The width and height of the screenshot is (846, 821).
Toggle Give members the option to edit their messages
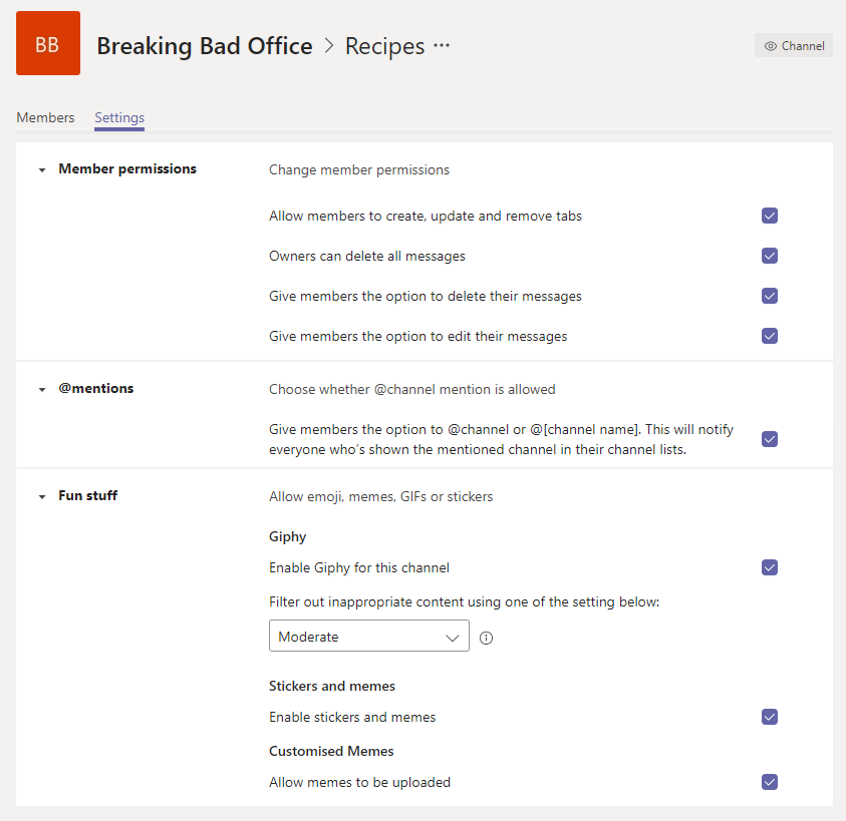tap(769, 336)
